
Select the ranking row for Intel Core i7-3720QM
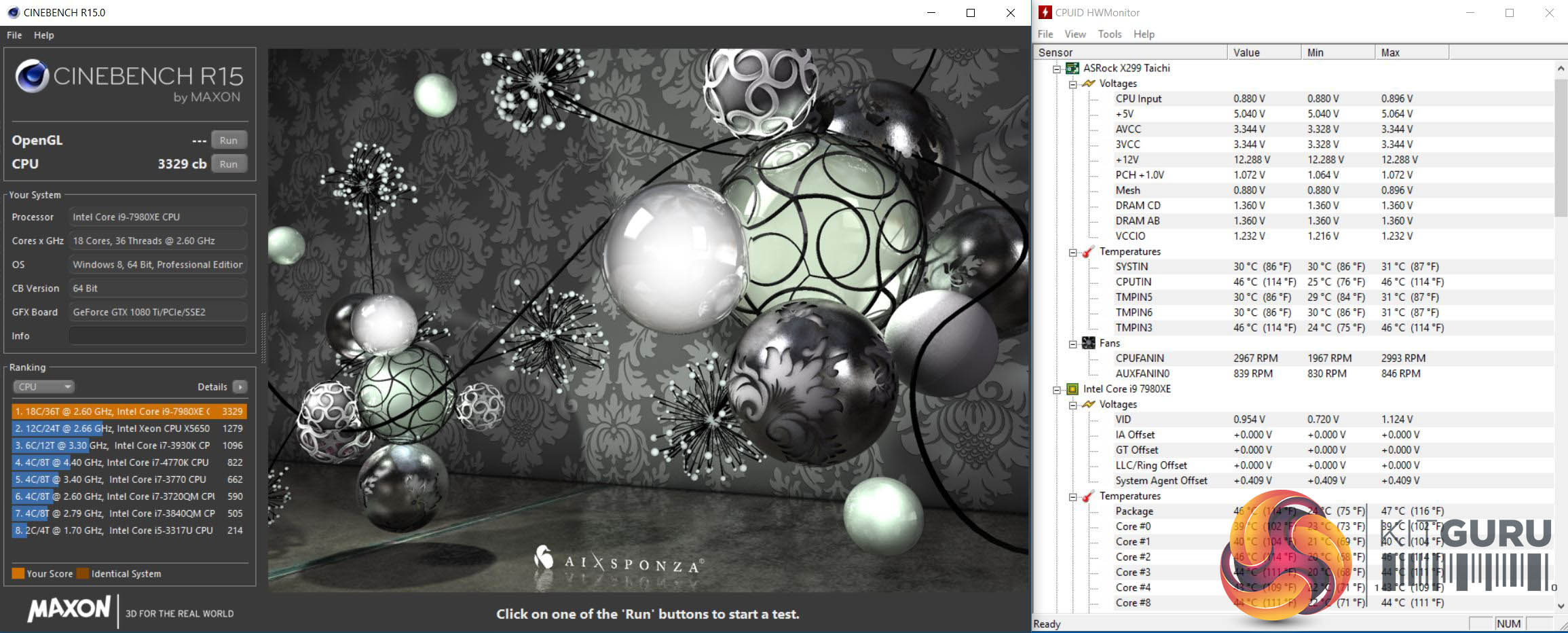click(x=129, y=496)
